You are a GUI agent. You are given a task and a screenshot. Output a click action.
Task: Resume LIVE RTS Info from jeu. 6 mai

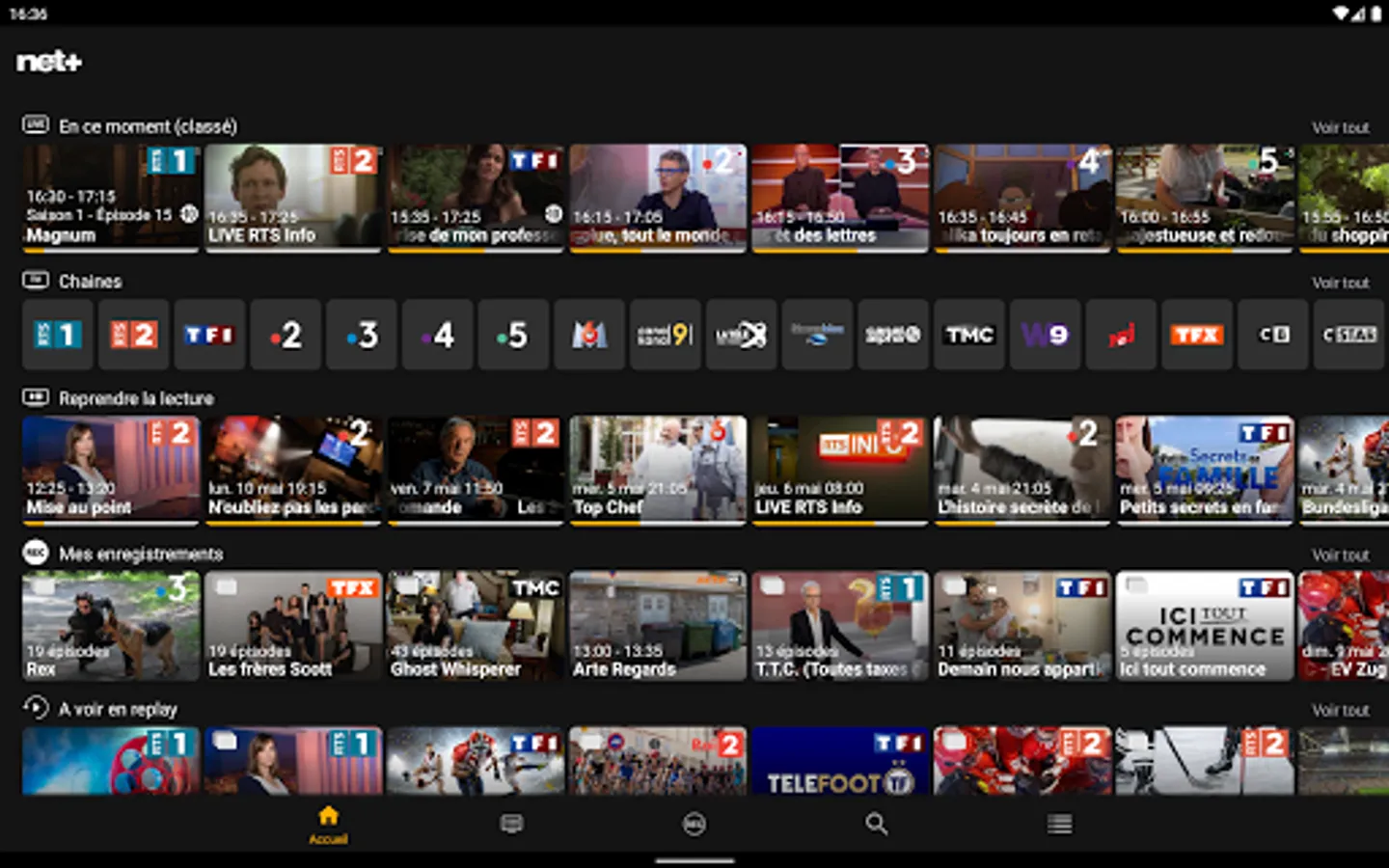(x=840, y=471)
